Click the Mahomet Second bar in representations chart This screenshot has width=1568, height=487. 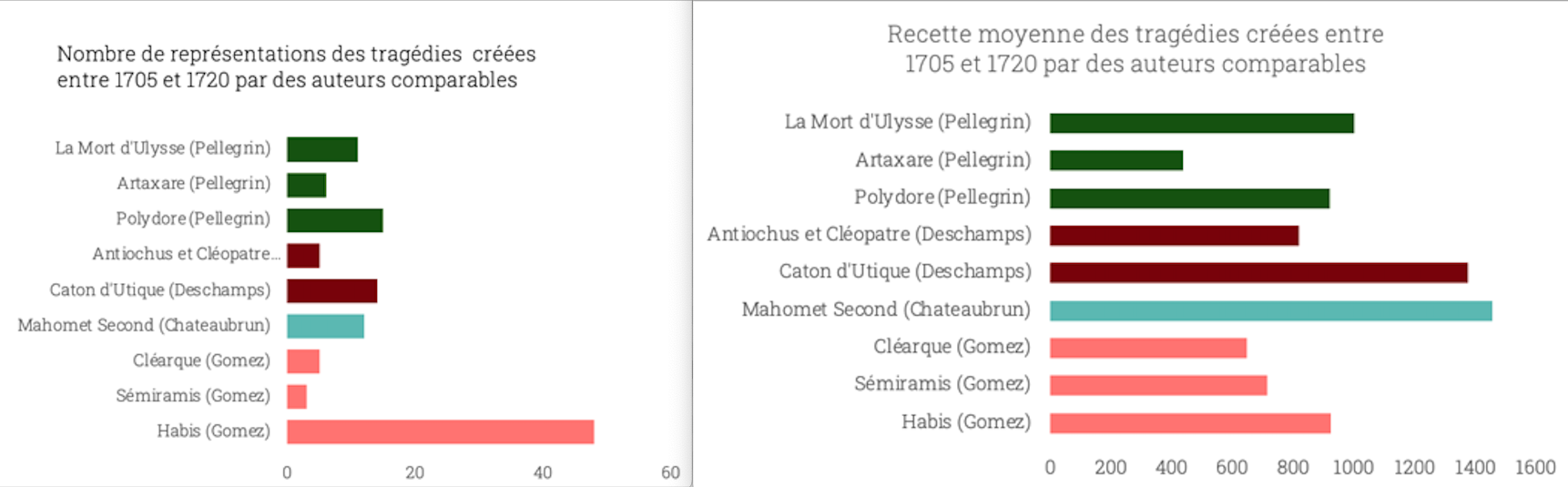[325, 326]
